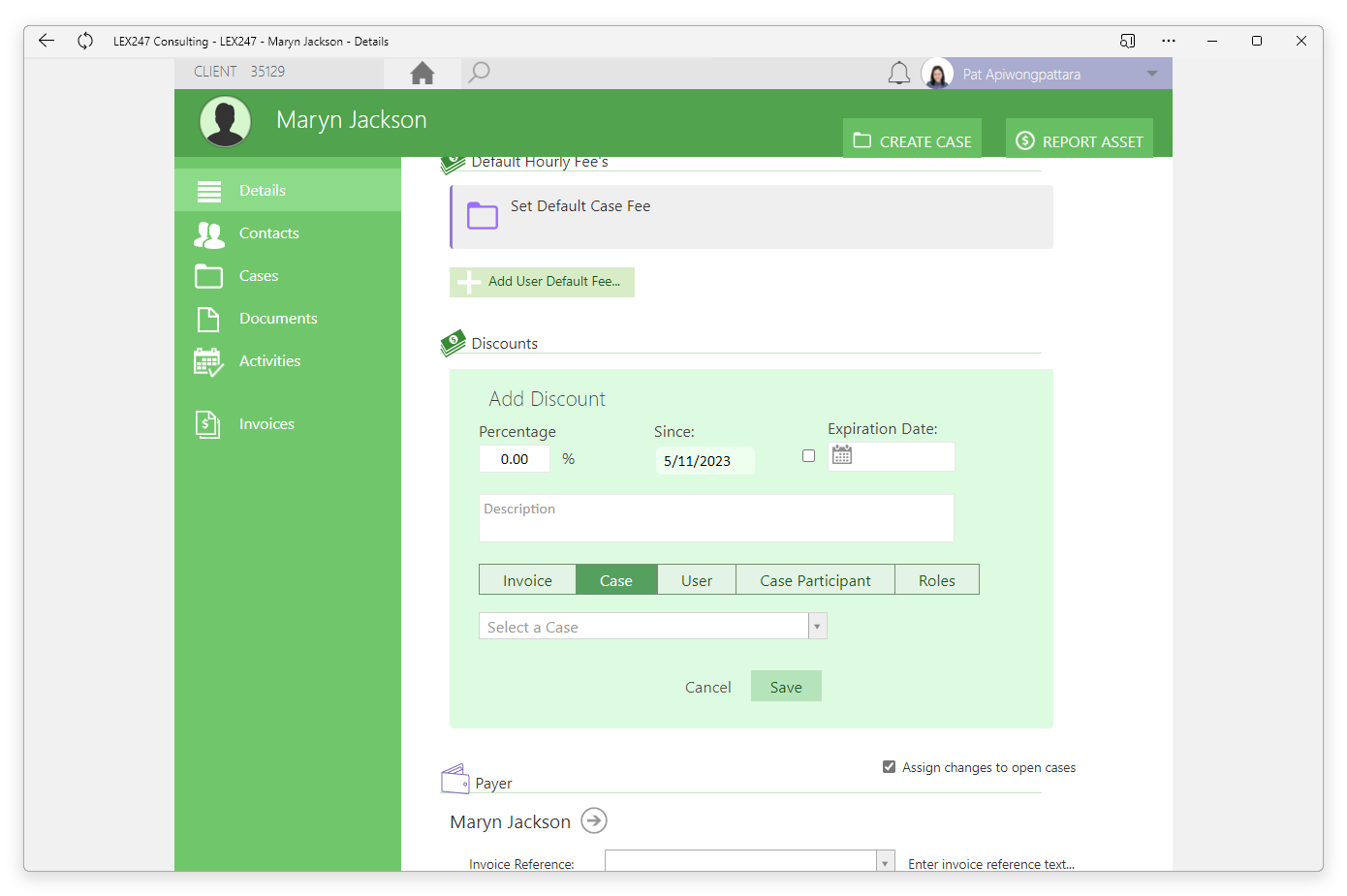Save the new discount
Viewport: 1347px width, 896px height.
(x=786, y=687)
